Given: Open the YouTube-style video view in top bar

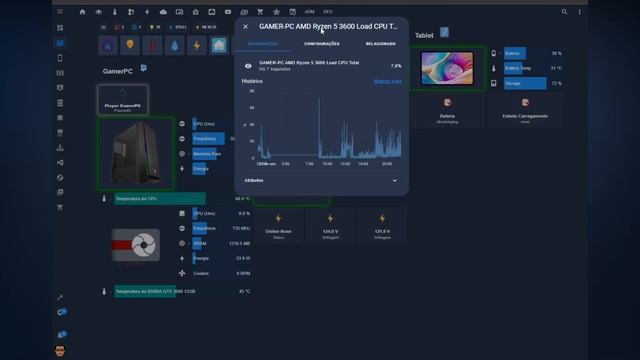Looking at the screenshot, I should point(228,12).
